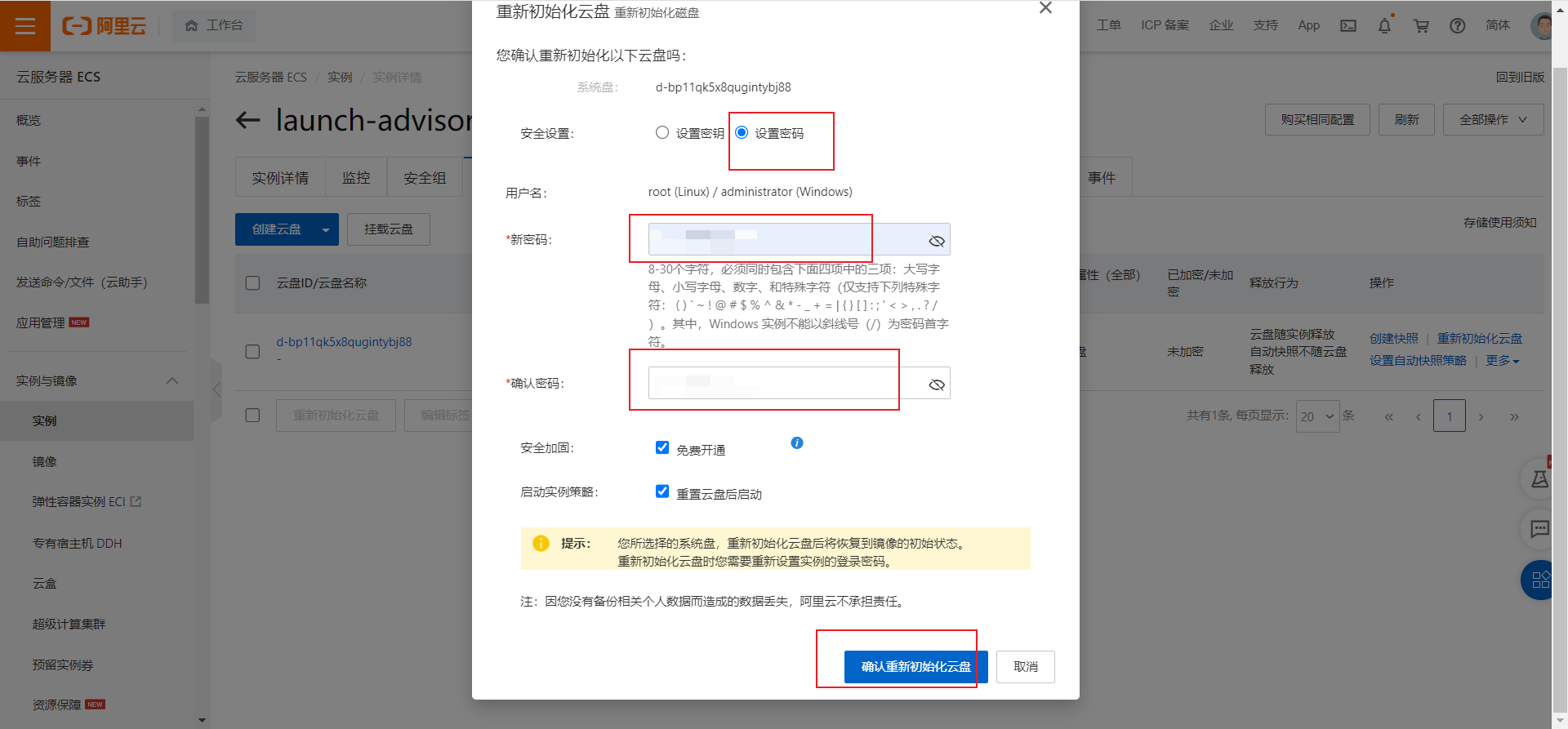Image resolution: width=1568 pixels, height=729 pixels.
Task: Close the reinitialize disk dialog
Action: 1045,8
